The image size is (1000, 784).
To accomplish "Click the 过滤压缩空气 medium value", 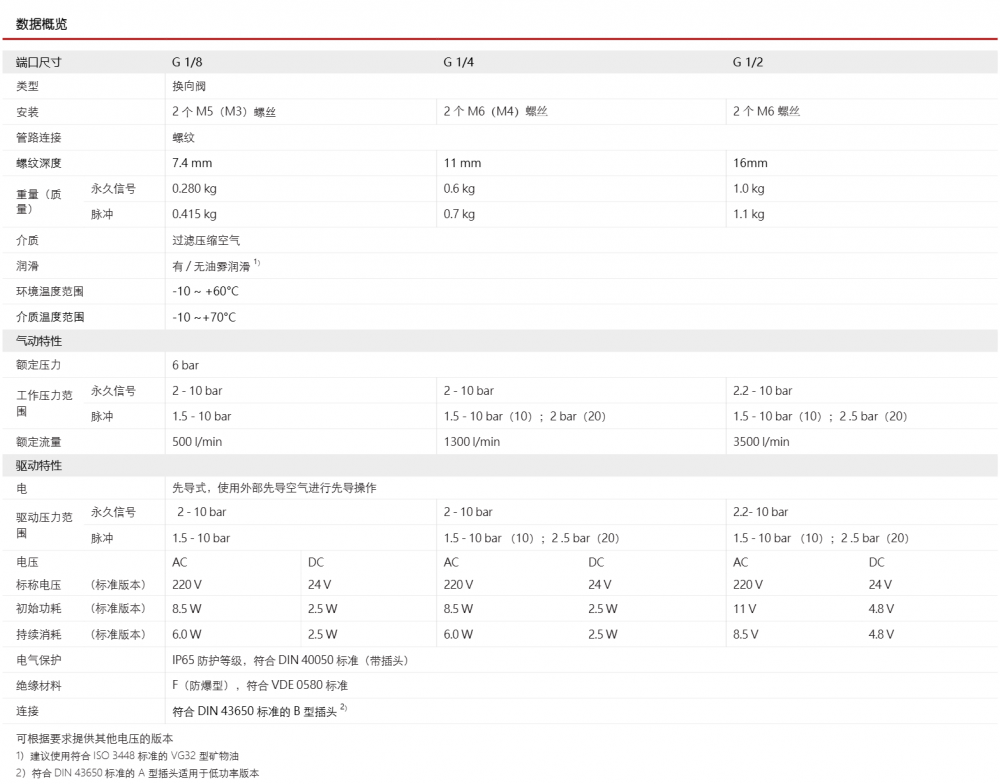I will [x=206, y=240].
